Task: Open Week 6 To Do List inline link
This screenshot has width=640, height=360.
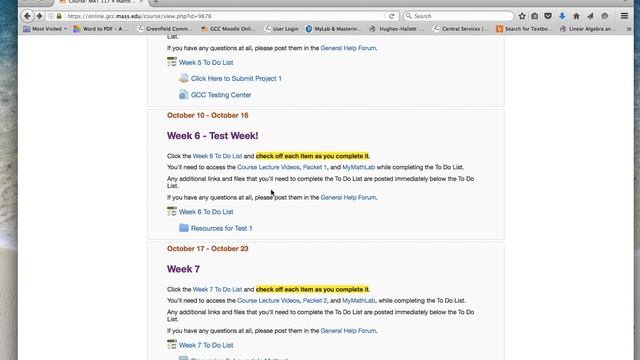Action: coord(217,156)
